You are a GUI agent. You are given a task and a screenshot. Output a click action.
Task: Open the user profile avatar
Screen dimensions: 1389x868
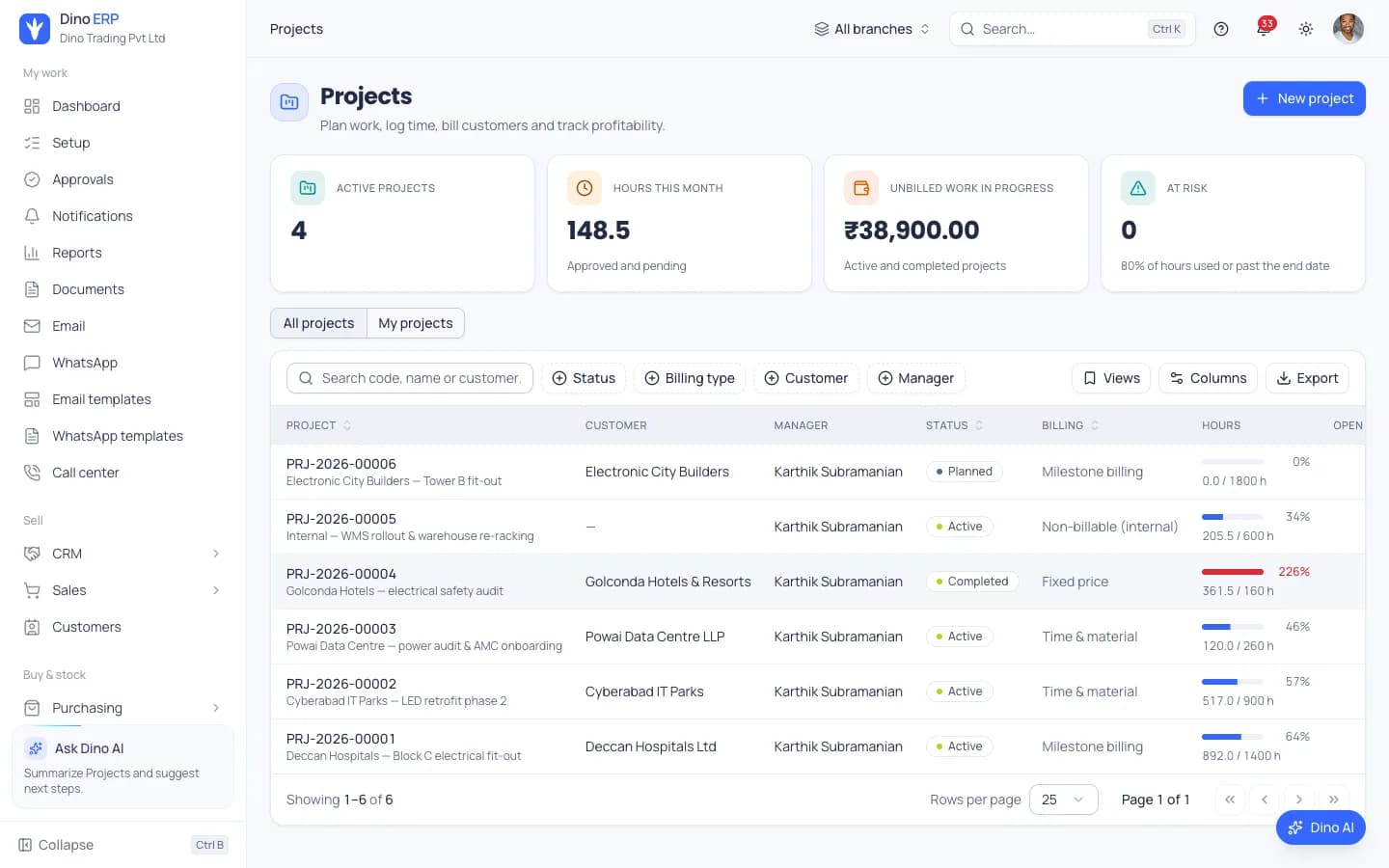(x=1348, y=29)
